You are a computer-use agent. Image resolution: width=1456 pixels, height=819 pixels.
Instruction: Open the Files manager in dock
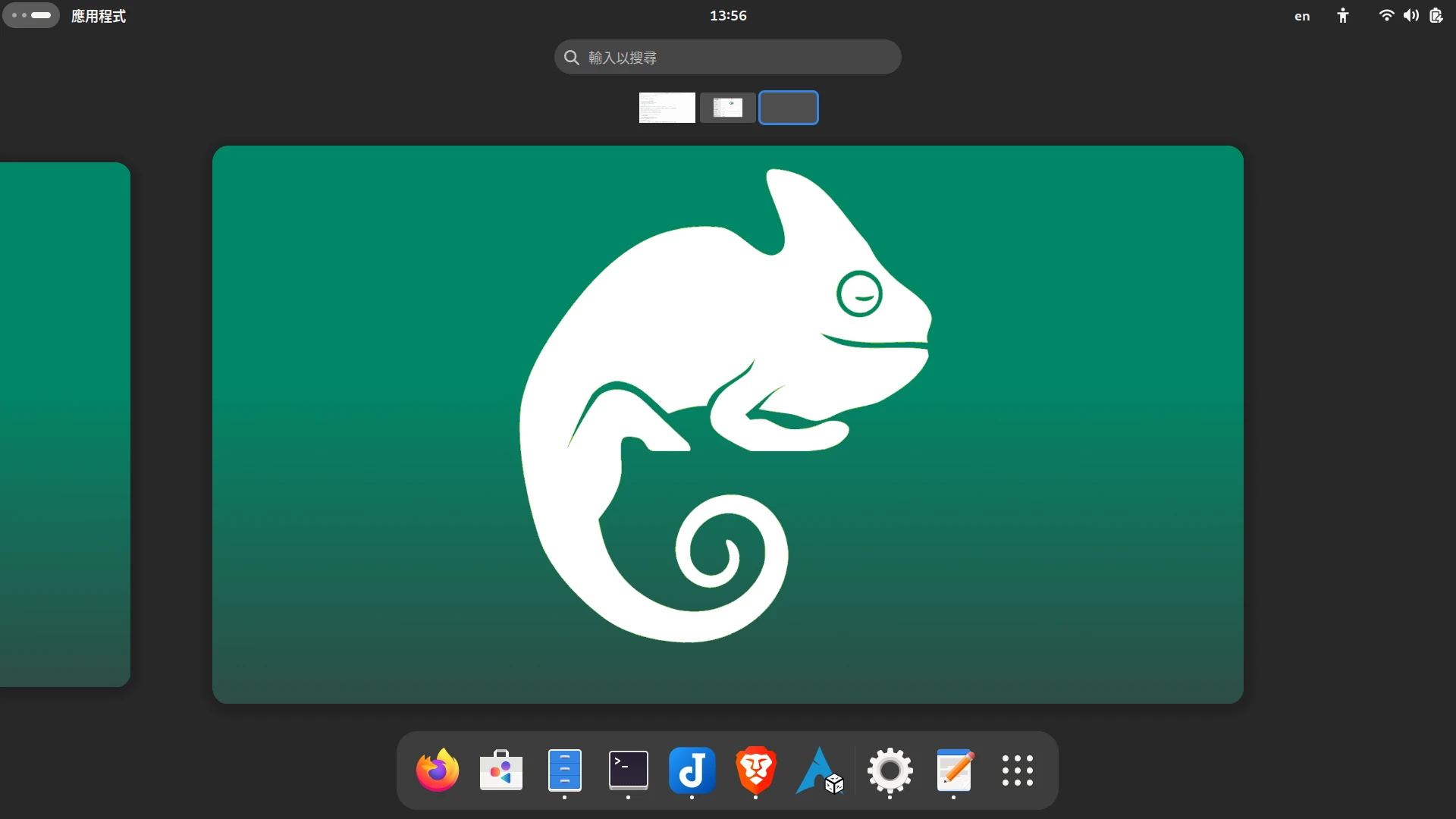pos(565,770)
